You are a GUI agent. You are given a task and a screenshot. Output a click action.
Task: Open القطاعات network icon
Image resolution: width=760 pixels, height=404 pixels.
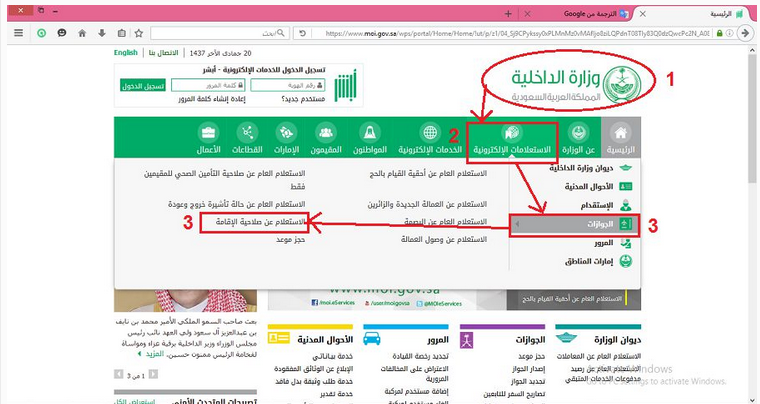pyautogui.click(x=247, y=132)
